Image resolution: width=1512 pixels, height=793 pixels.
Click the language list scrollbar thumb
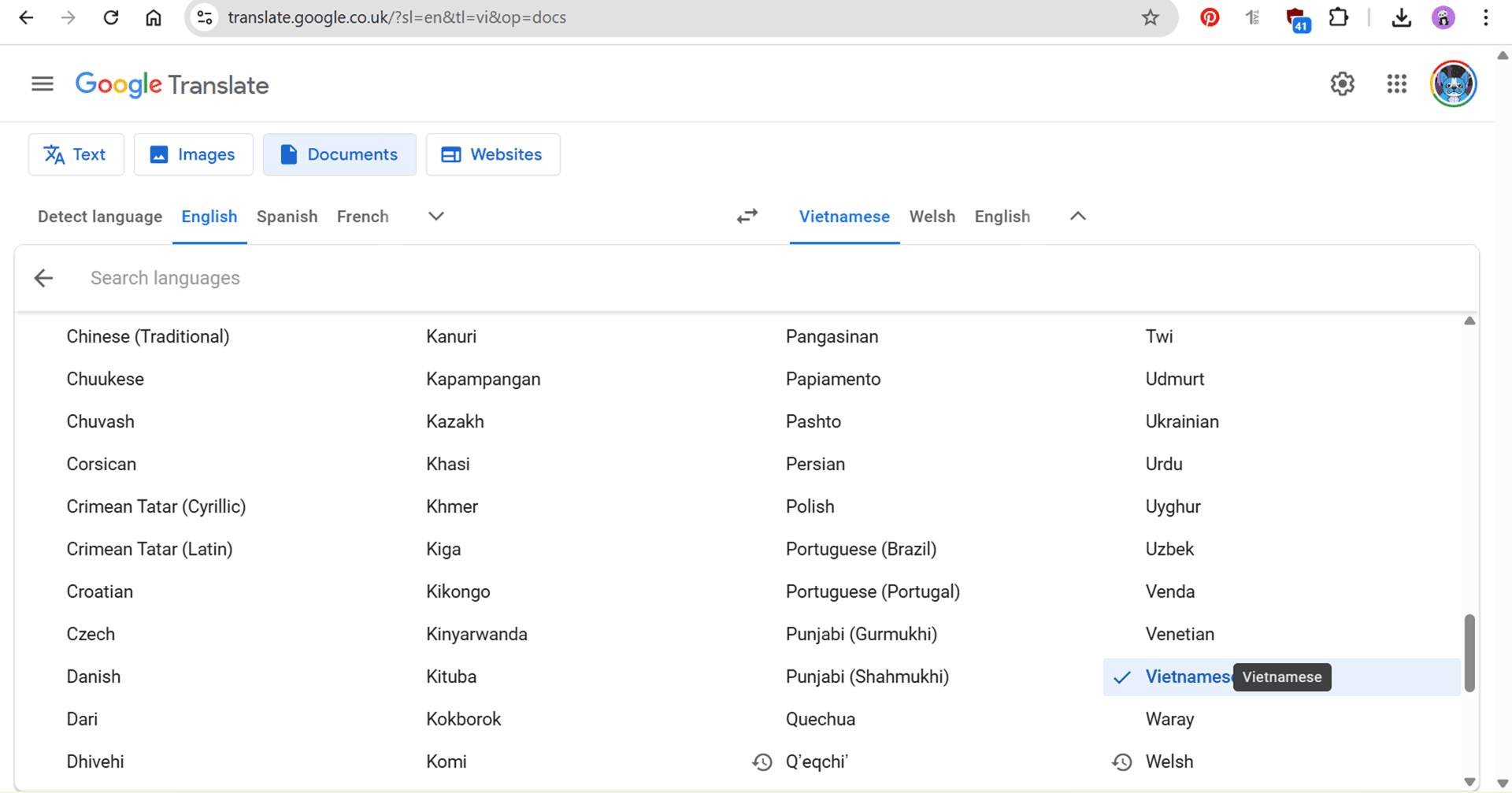pyautogui.click(x=1469, y=653)
